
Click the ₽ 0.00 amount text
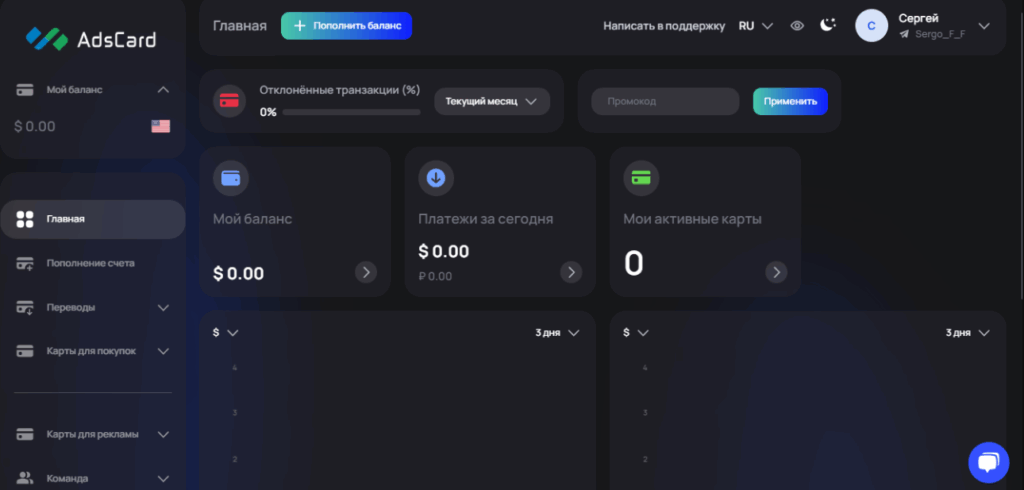coord(435,276)
